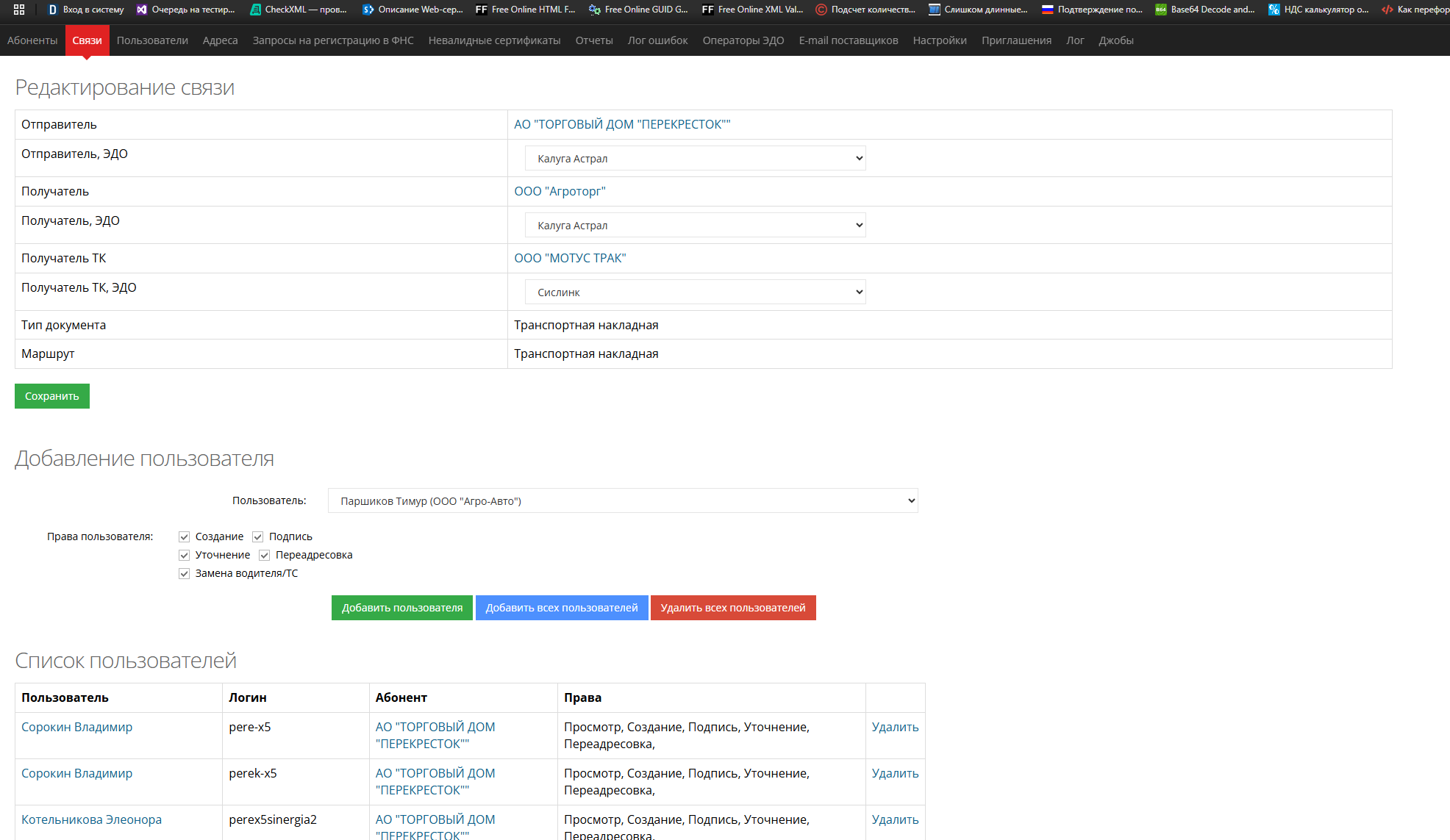Click the 'Тип документа' value 'Транспортная накладная'
This screenshot has height=840, width=1450.
click(x=586, y=325)
